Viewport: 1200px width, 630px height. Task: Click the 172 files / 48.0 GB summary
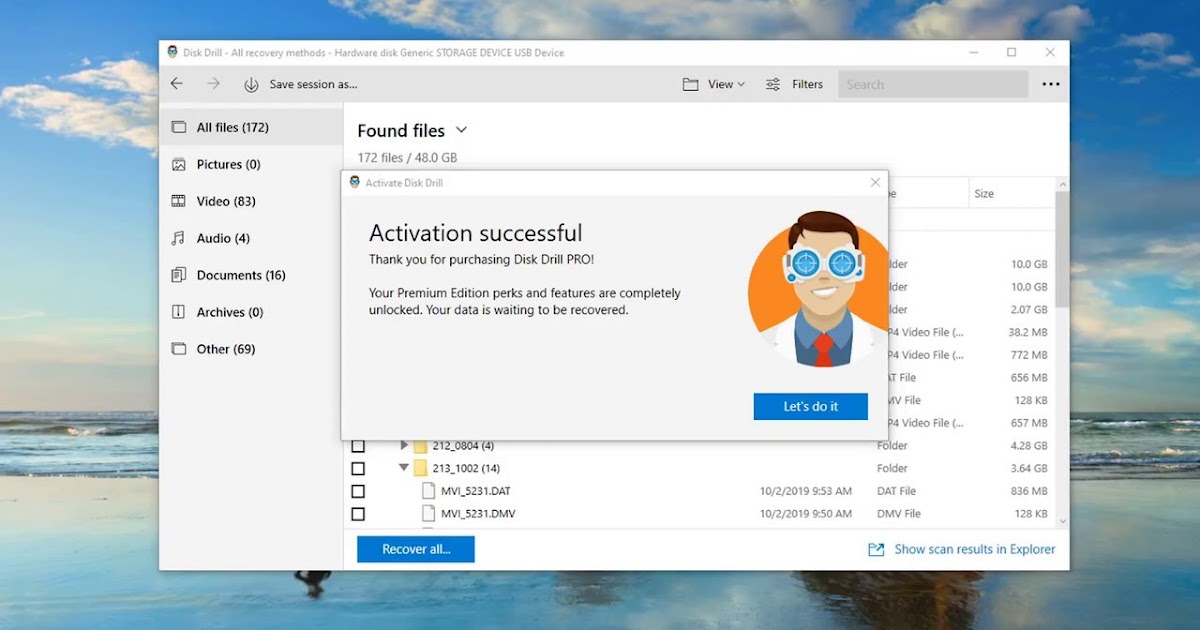tap(407, 158)
